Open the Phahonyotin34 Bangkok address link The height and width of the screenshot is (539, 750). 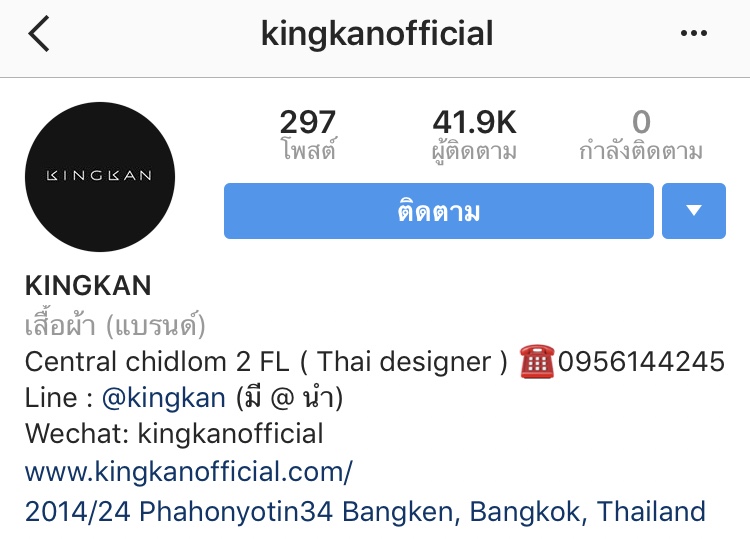[365, 512]
